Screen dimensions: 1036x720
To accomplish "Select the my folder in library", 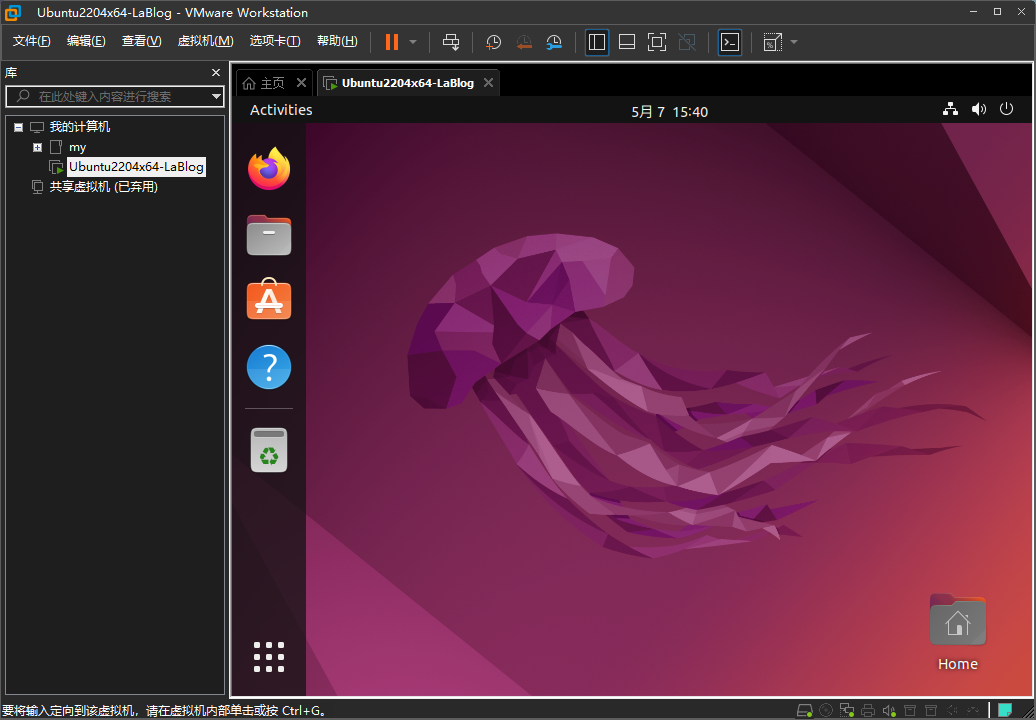I will pyautogui.click(x=77, y=147).
